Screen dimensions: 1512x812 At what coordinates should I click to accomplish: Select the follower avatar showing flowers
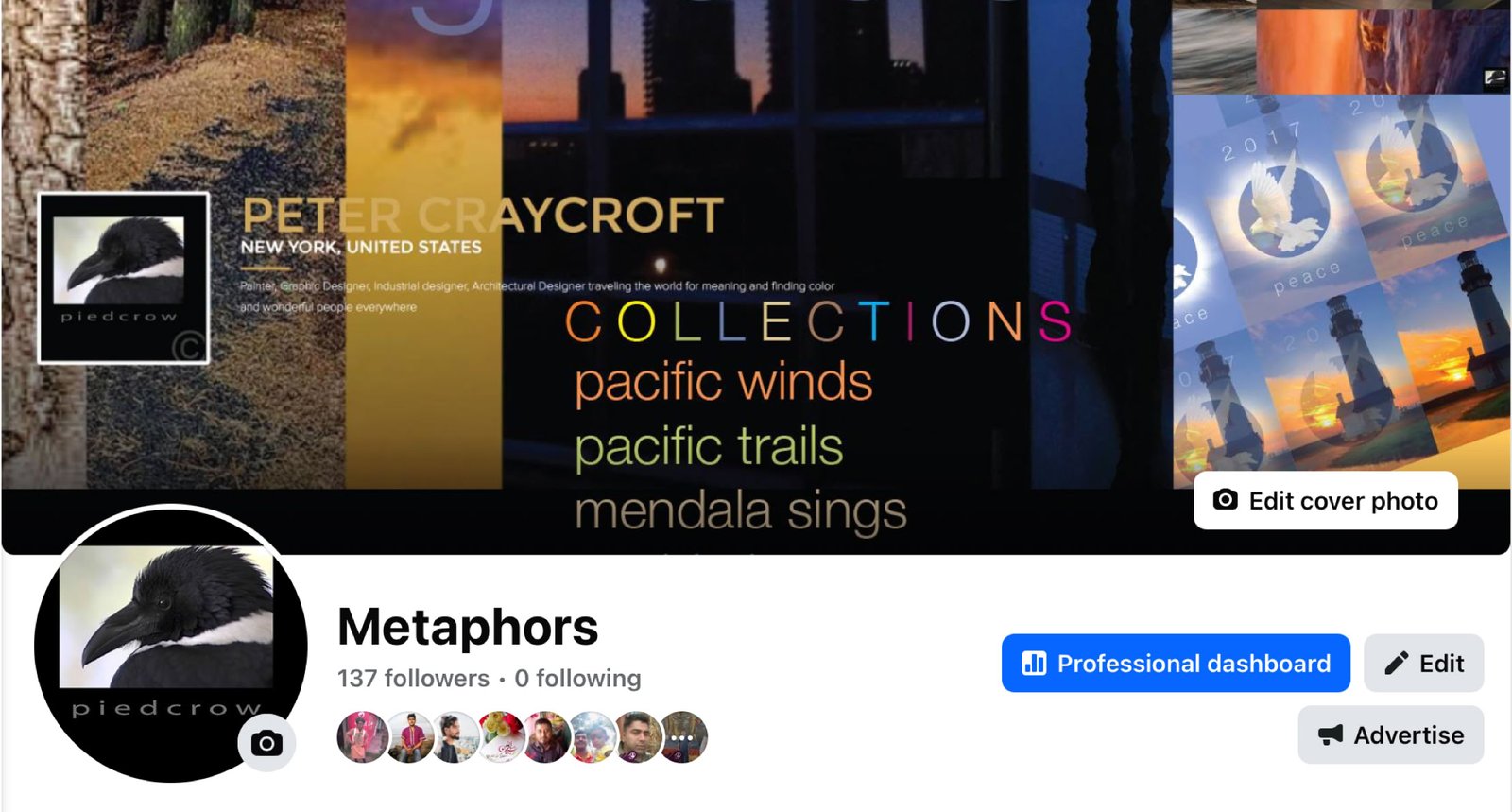[501, 737]
